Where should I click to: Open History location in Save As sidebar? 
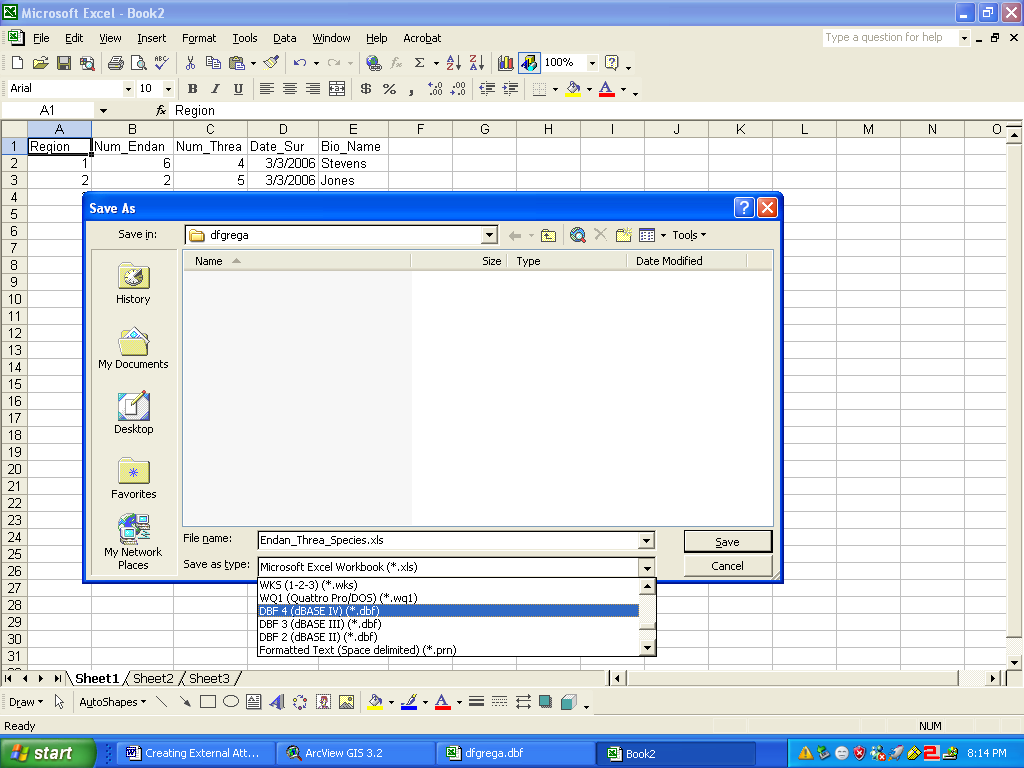[133, 283]
